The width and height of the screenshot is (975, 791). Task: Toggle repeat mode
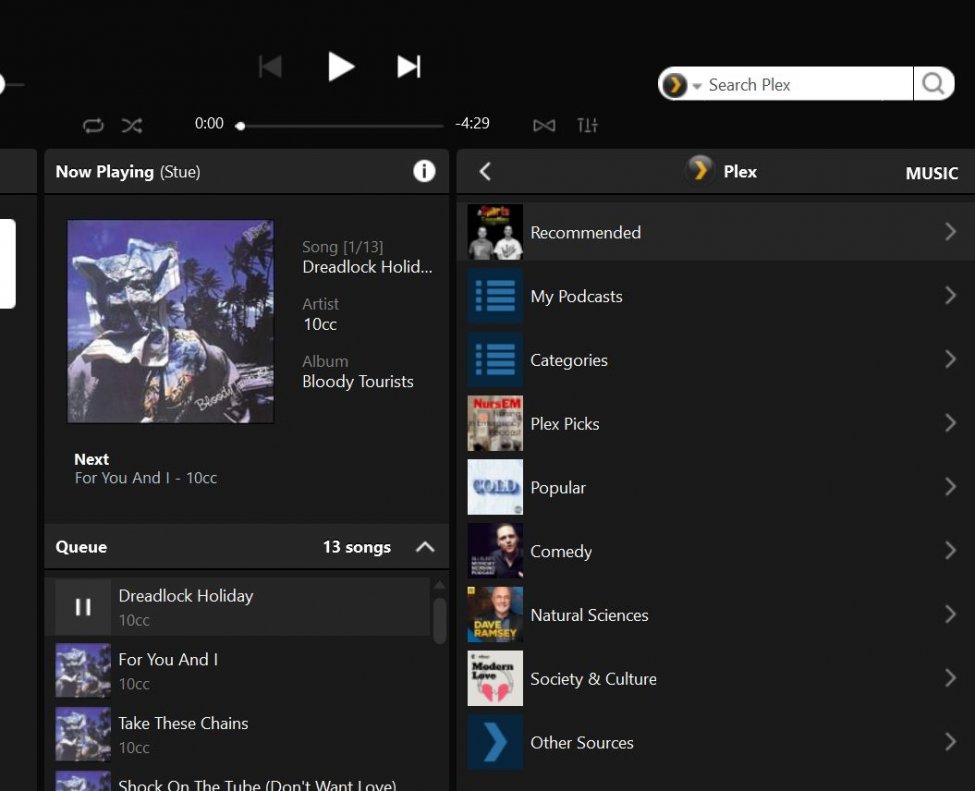click(x=93, y=125)
